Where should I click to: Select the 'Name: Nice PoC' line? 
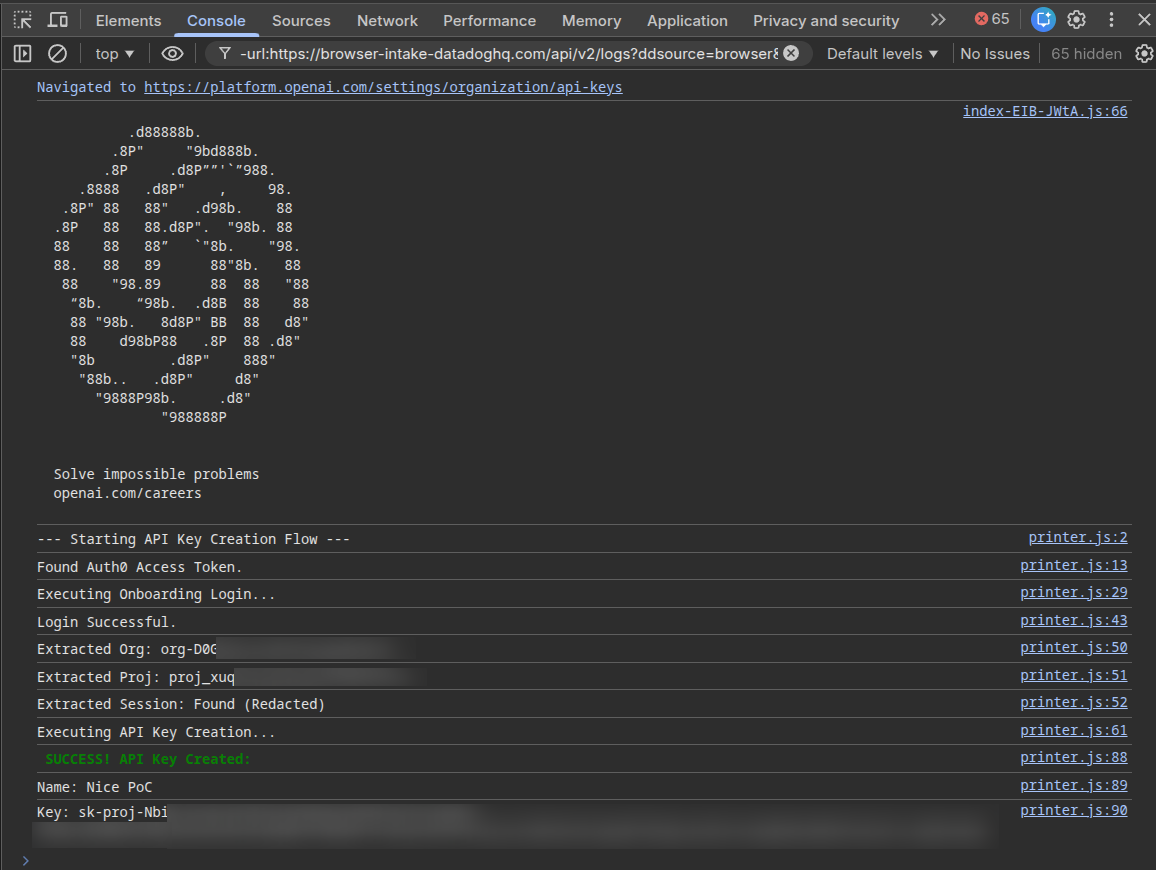click(94, 787)
